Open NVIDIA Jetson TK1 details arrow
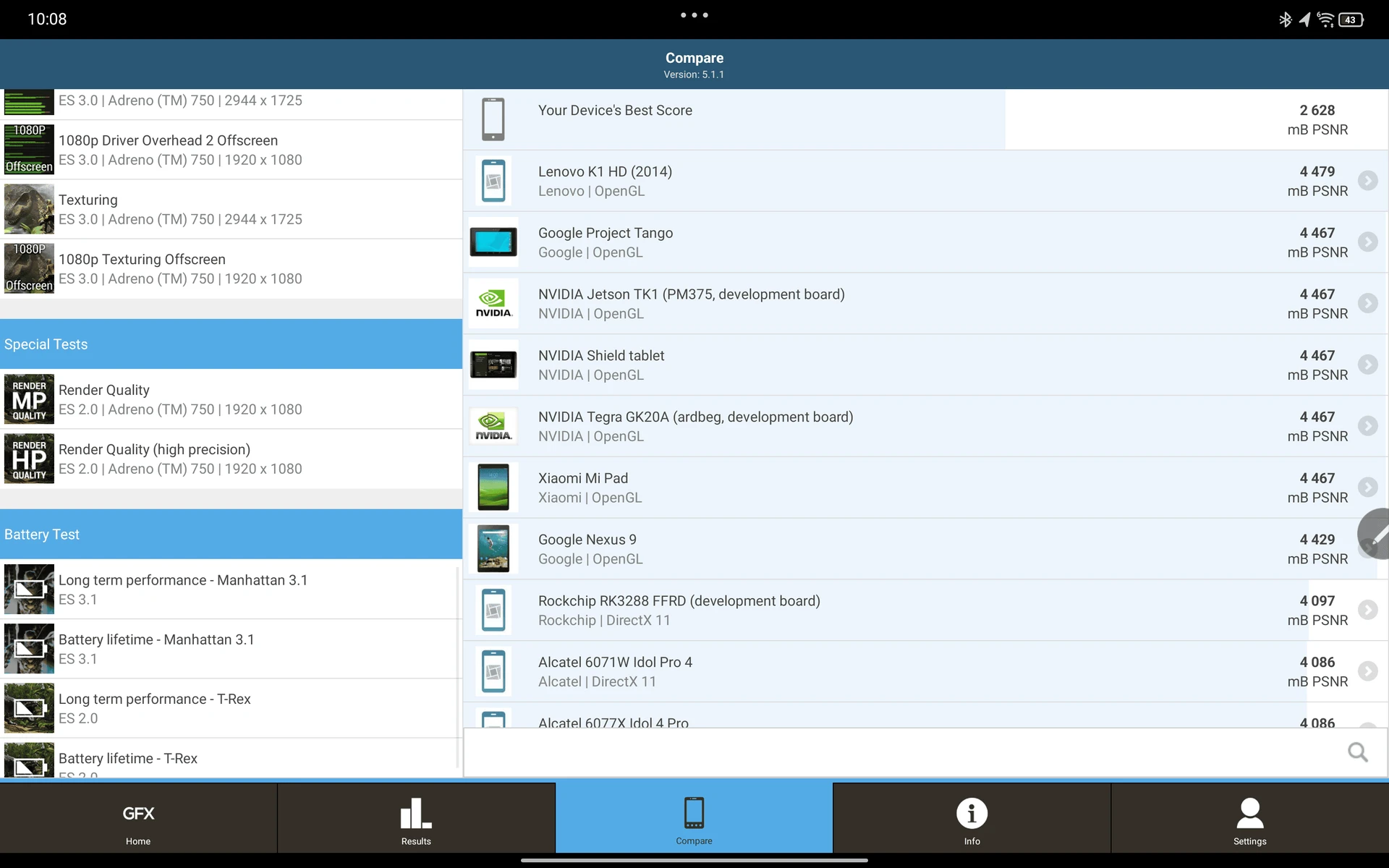This screenshot has width=1389, height=868. click(1367, 303)
